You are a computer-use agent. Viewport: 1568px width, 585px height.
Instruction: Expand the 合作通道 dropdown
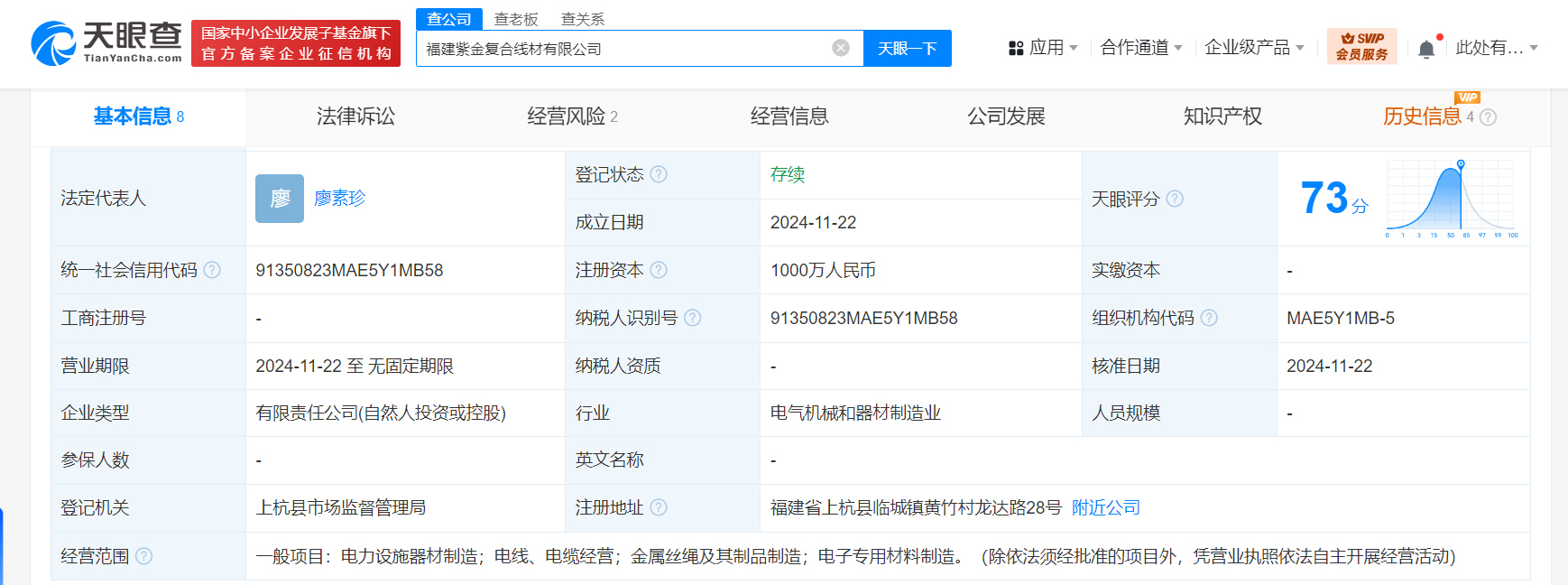[1140, 48]
